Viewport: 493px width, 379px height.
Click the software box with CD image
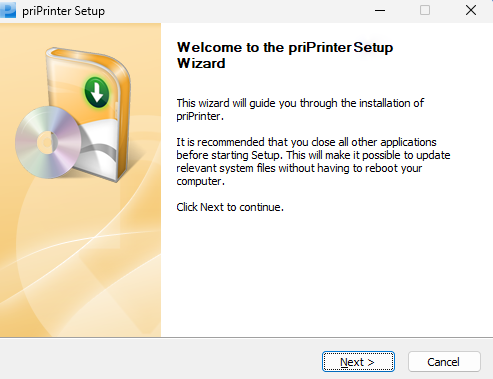(x=73, y=114)
